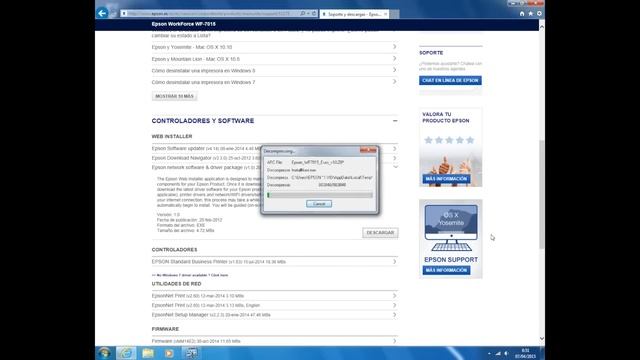
Task: Click the volume speaker tray icon
Action: pyautogui.click(x=506, y=353)
